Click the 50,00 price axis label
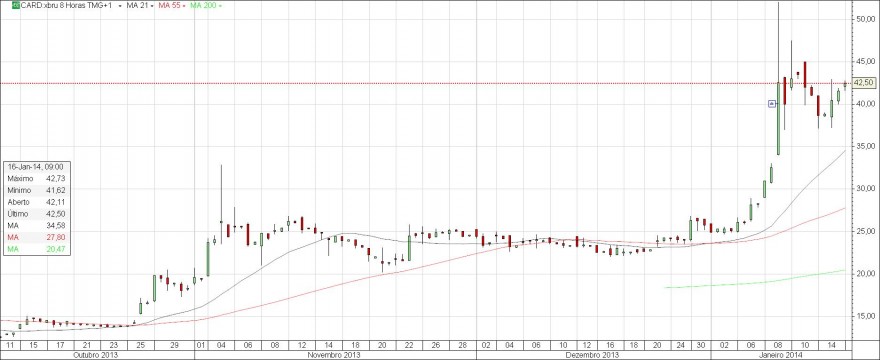 pos(867,19)
